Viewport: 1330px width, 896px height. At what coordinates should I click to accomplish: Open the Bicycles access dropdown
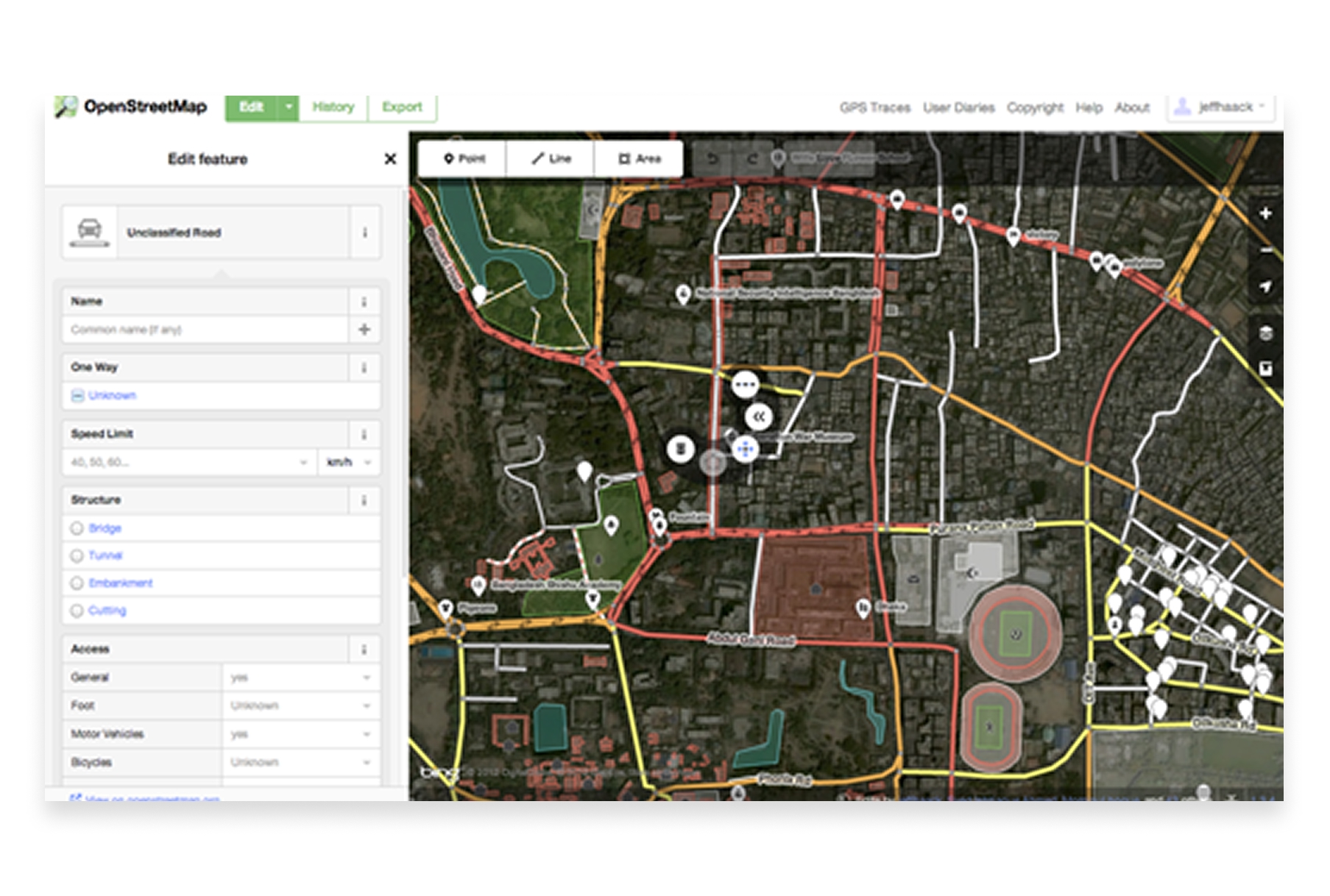coord(299,763)
